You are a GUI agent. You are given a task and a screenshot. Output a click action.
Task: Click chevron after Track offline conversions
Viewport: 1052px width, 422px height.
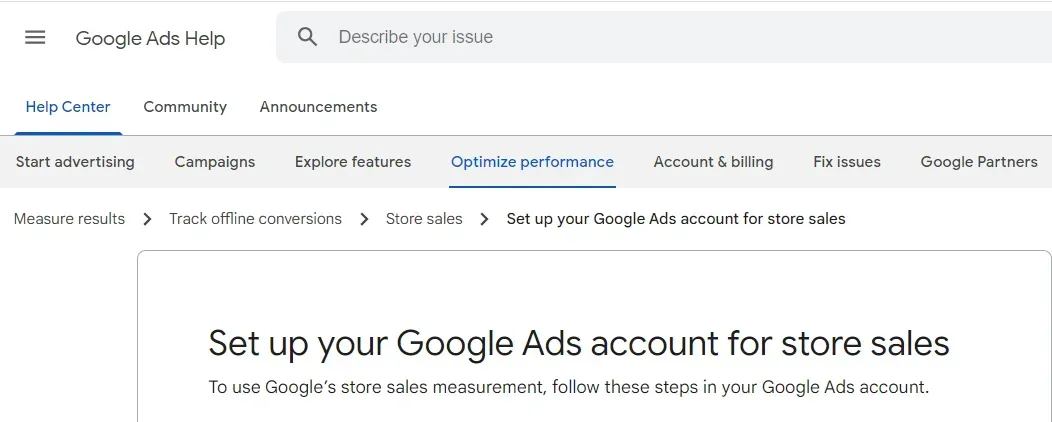tap(364, 219)
